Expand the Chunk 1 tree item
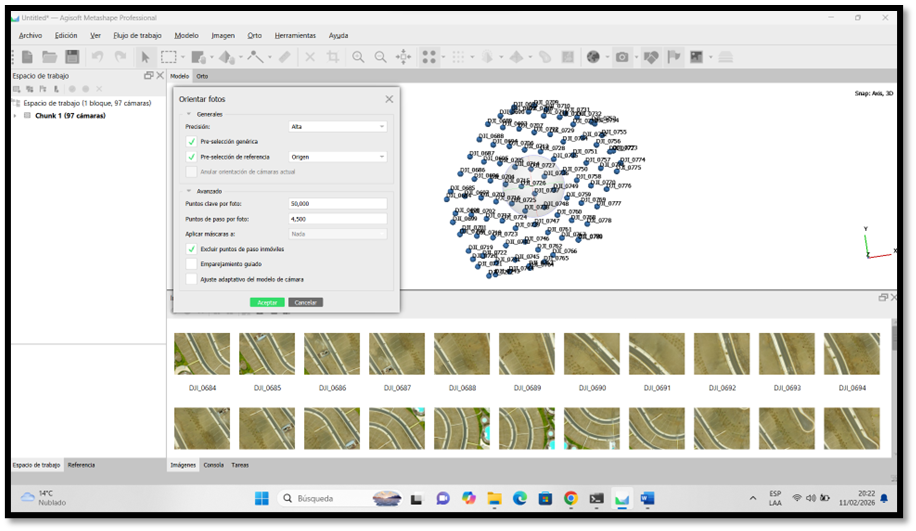 pyautogui.click(x=15, y=116)
